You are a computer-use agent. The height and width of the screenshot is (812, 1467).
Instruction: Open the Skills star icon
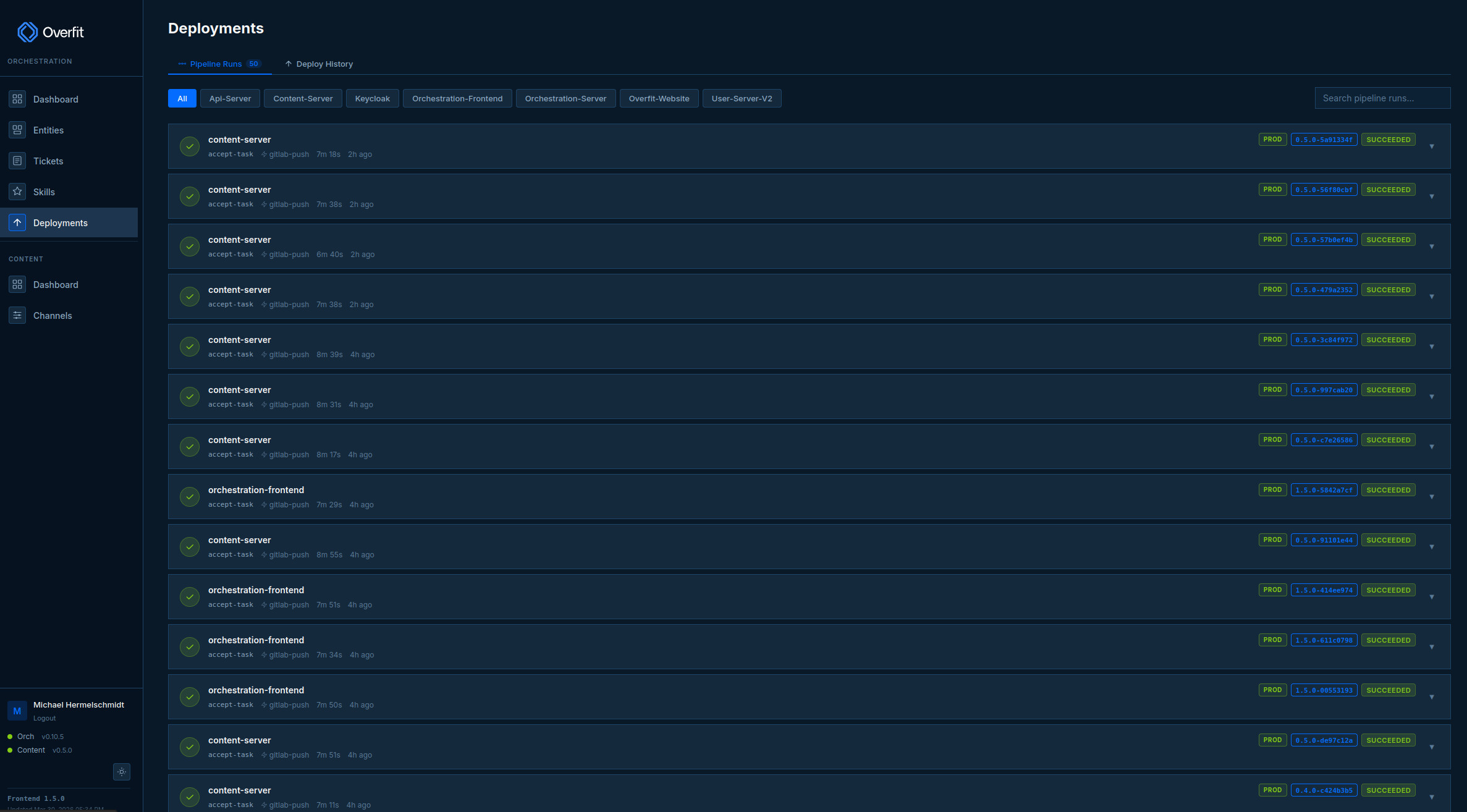click(x=17, y=192)
